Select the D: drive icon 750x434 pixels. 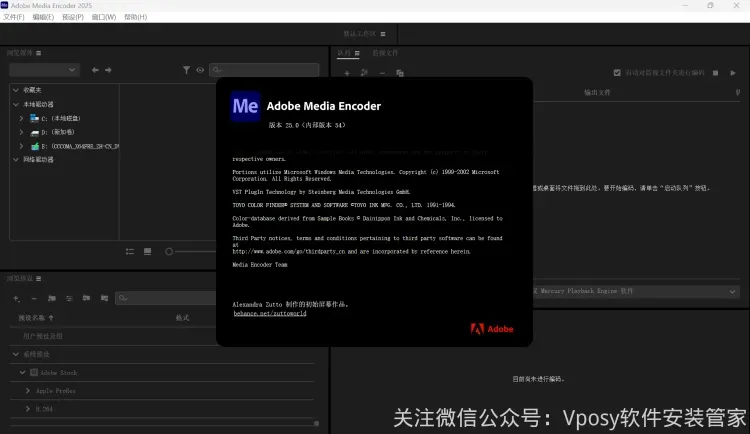point(34,133)
